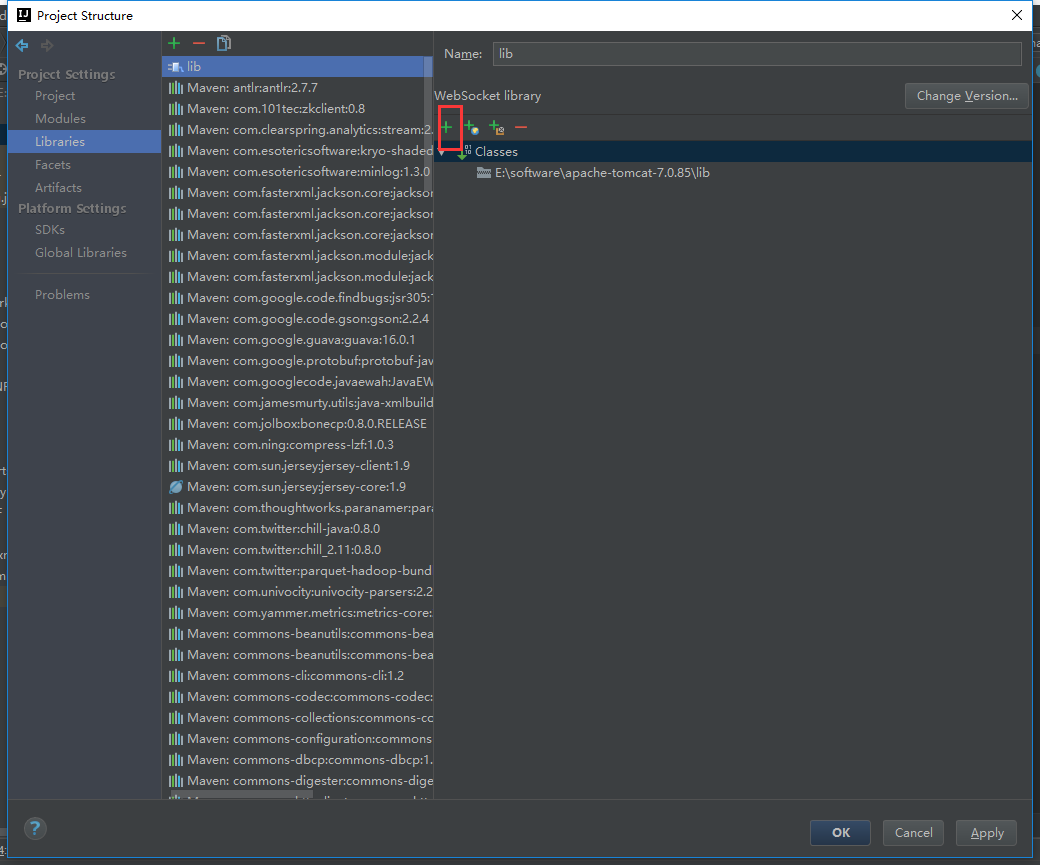Select Maven: com.twitter:chill_2.11:0.8.0
Image resolution: width=1040 pixels, height=865 pixels.
298,550
